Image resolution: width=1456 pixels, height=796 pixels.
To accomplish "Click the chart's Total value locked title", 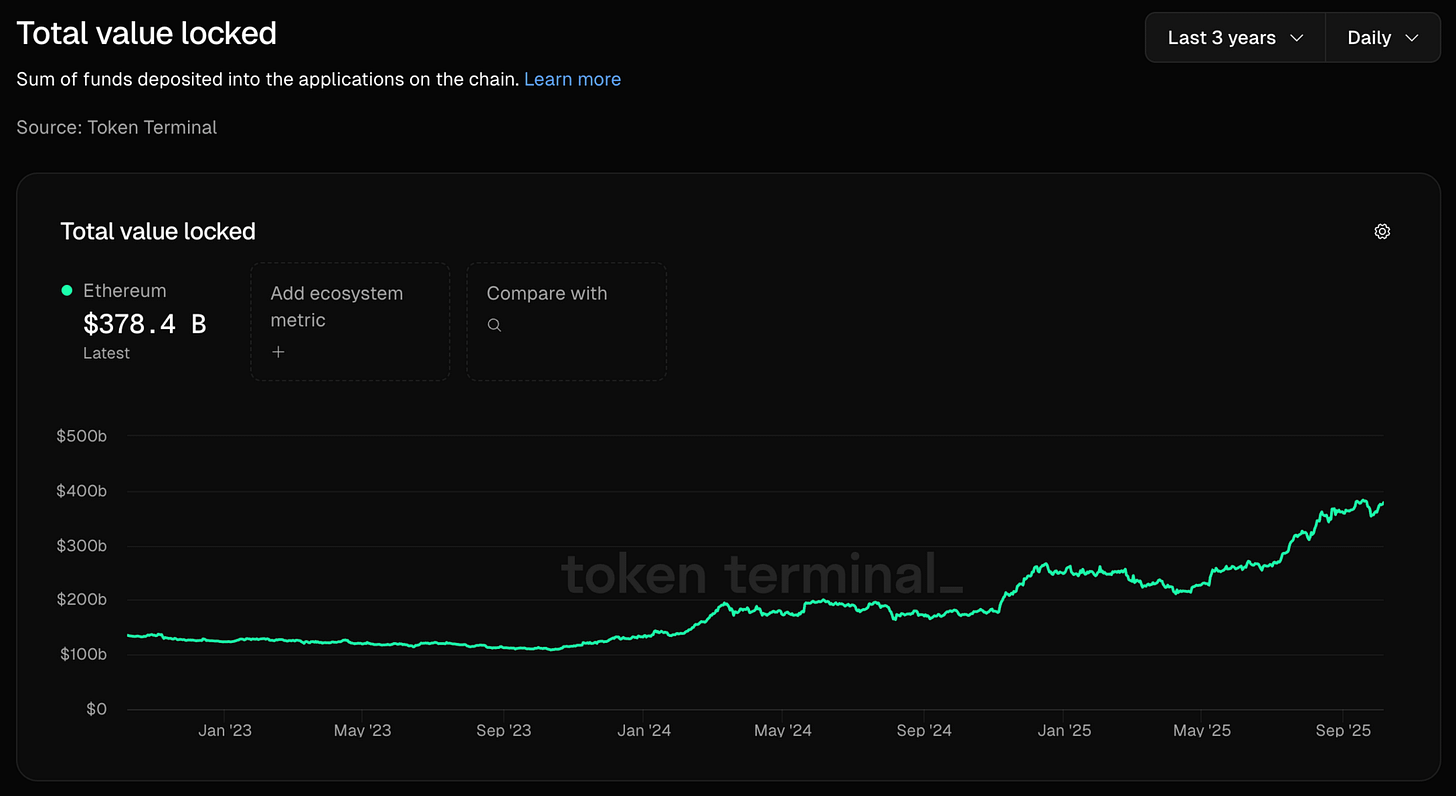I will pyautogui.click(x=158, y=231).
